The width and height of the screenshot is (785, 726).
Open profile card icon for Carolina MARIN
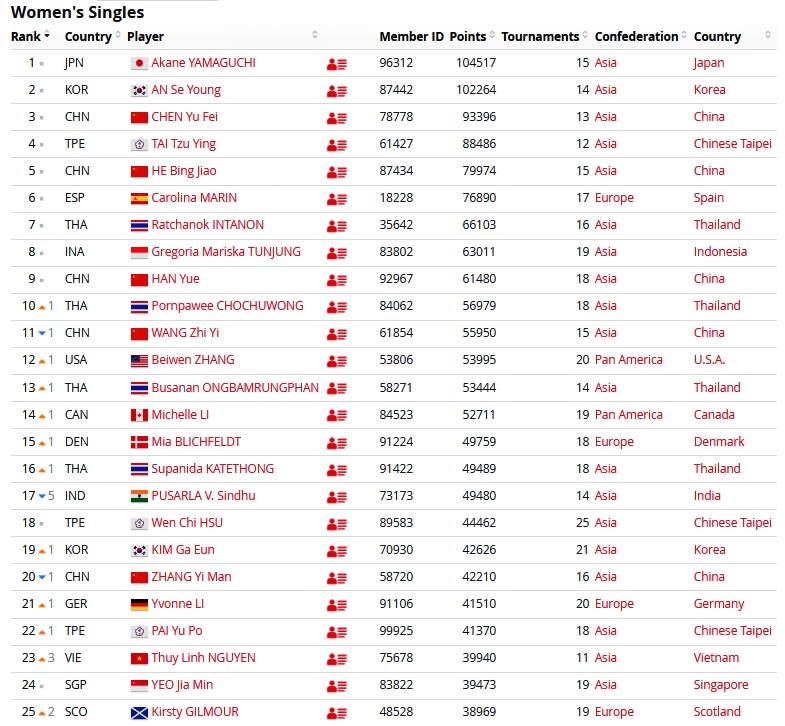pyautogui.click(x=336, y=199)
